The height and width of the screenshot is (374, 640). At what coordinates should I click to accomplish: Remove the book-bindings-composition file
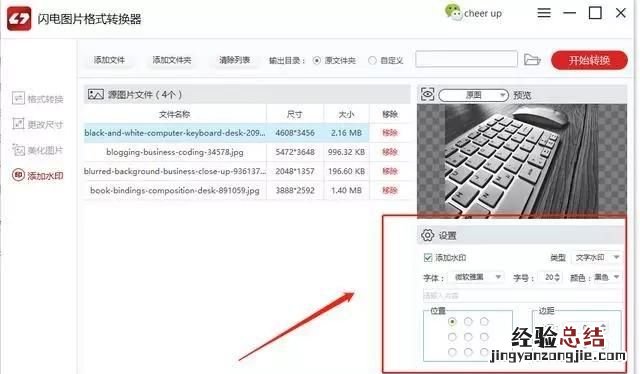tap(390, 190)
